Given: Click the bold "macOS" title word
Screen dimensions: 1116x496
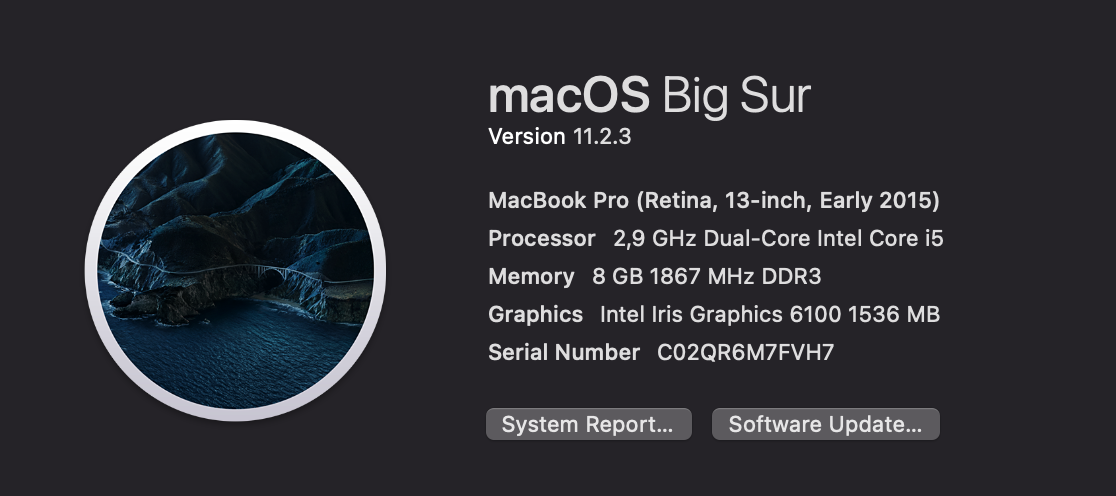Looking at the screenshot, I should (568, 96).
